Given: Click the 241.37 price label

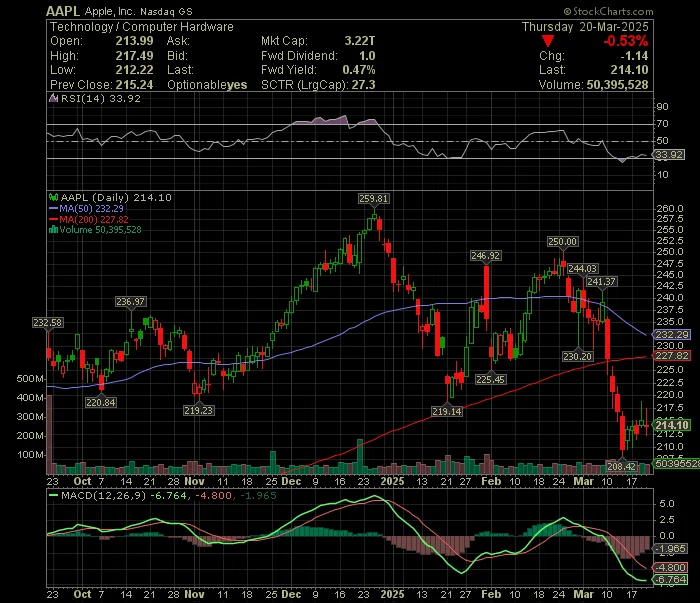Looking at the screenshot, I should point(601,282).
